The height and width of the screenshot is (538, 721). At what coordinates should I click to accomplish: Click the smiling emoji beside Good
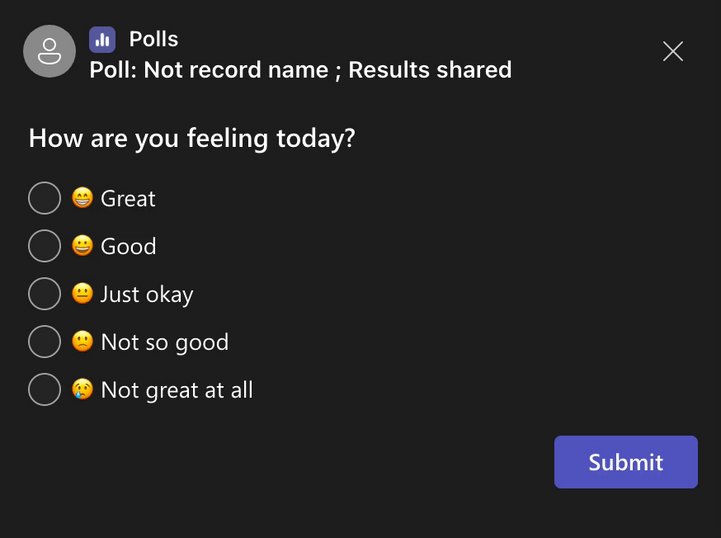coord(83,246)
